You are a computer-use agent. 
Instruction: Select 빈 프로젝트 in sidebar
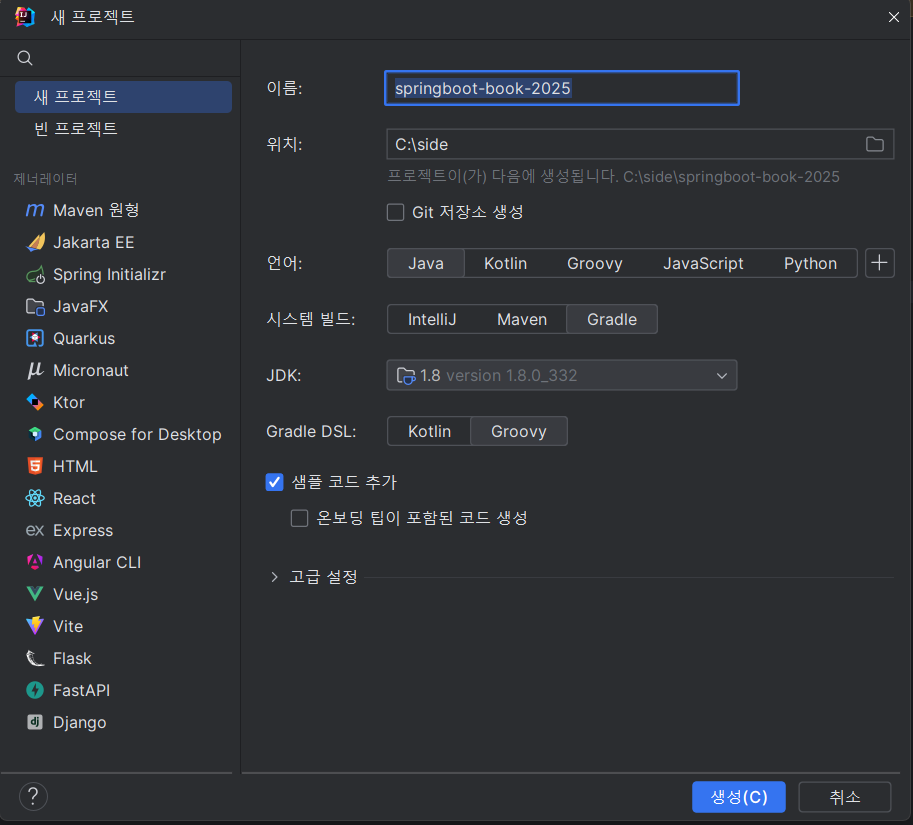[123, 129]
